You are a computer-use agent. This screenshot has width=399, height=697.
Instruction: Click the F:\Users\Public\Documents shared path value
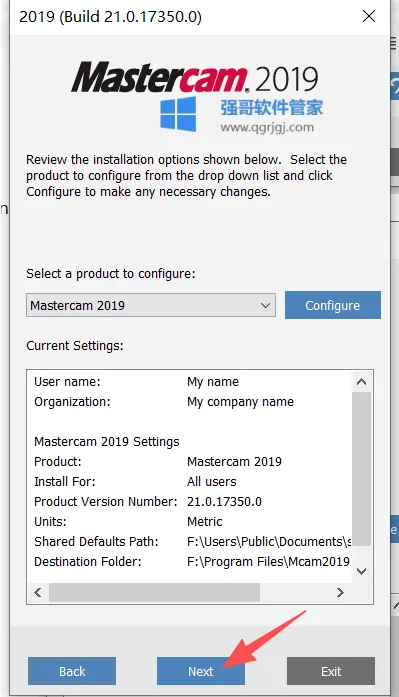click(269, 542)
